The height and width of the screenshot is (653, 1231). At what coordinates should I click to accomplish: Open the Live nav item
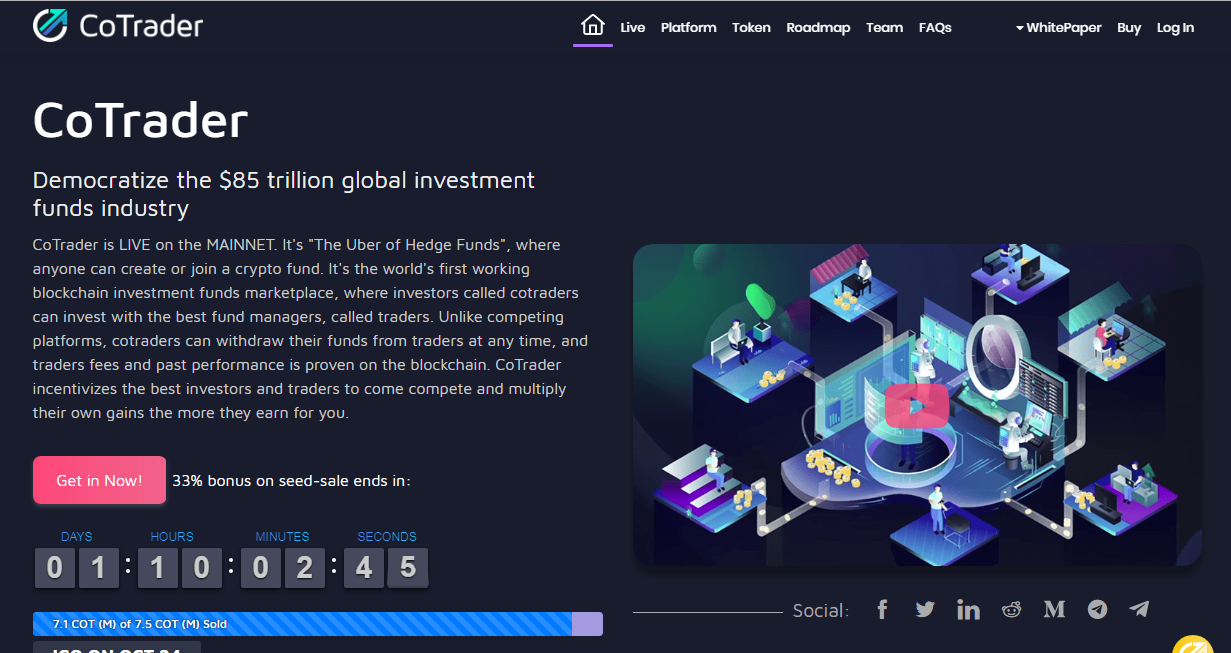(x=633, y=28)
